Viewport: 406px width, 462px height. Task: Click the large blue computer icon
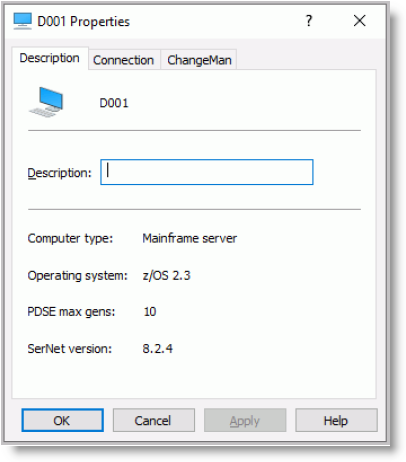(x=46, y=102)
